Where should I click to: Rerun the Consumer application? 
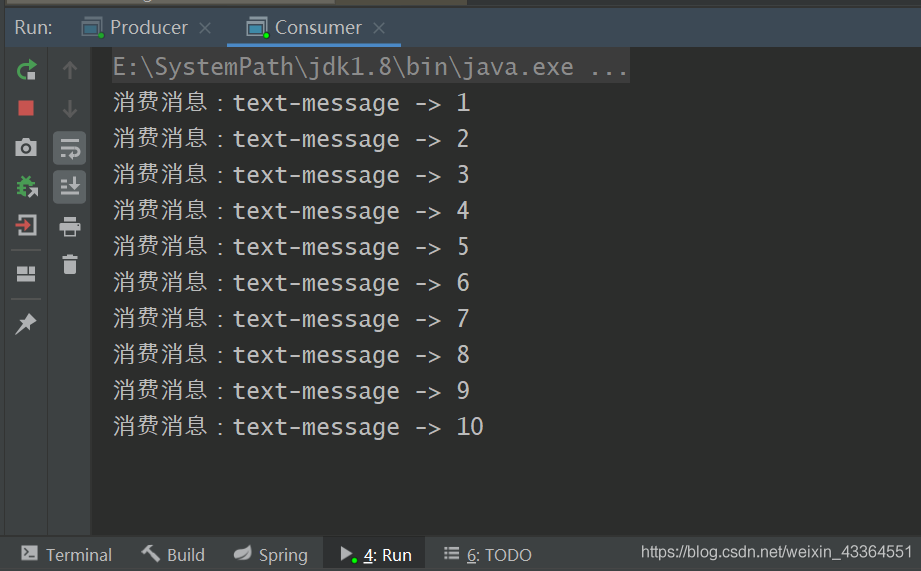pos(26,70)
